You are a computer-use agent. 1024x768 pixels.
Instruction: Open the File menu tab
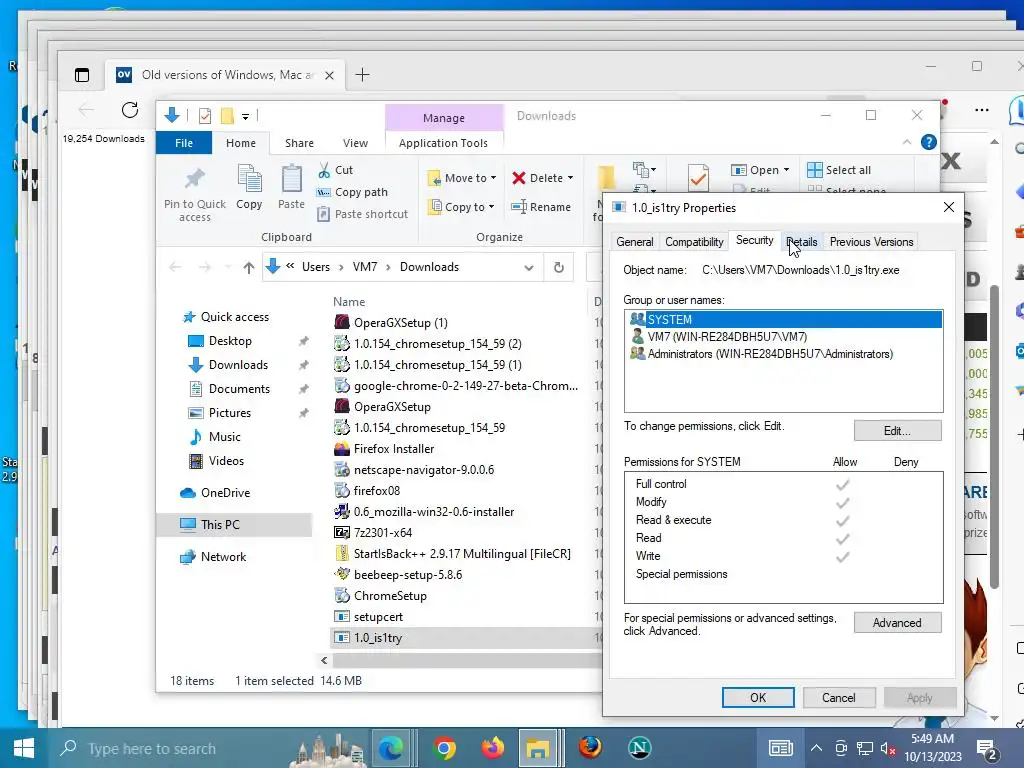point(184,143)
